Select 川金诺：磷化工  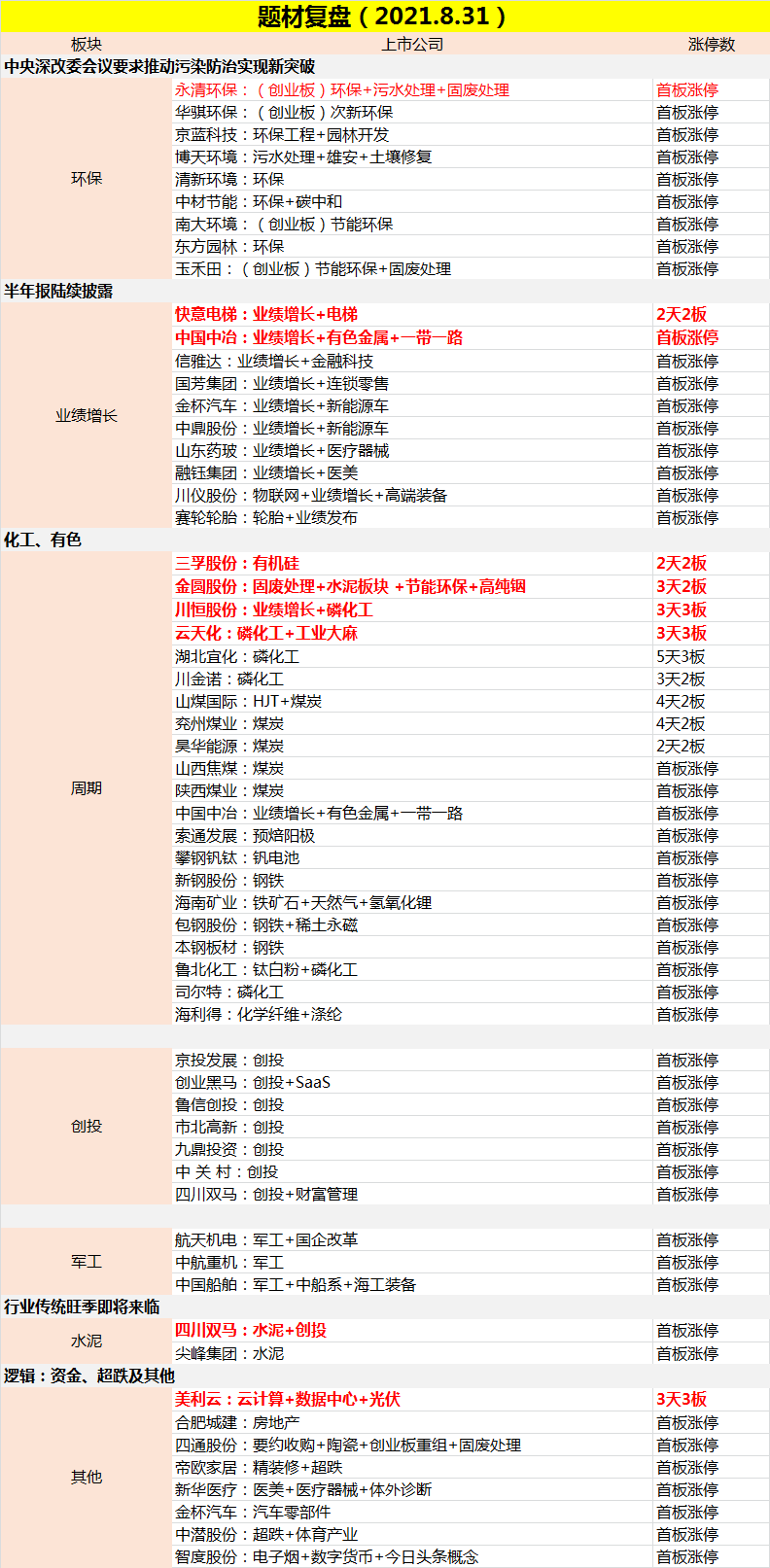tap(229, 679)
